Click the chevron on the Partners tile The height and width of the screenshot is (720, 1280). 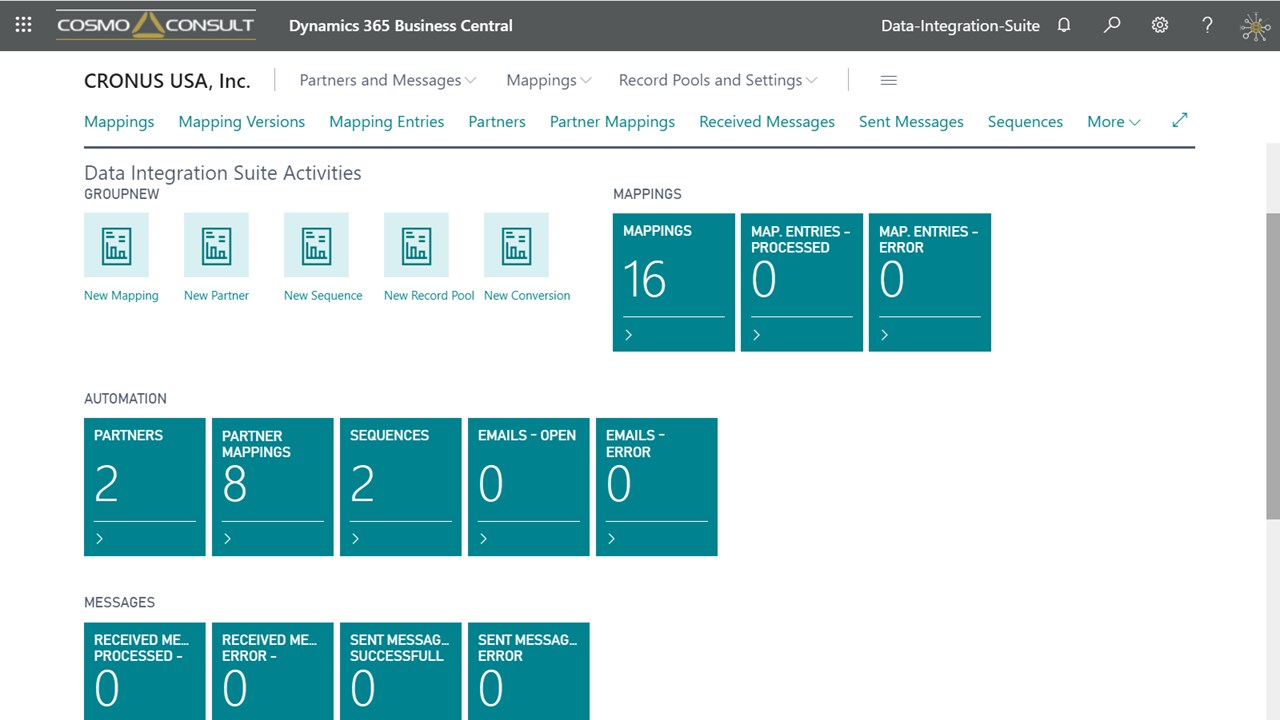point(99,539)
